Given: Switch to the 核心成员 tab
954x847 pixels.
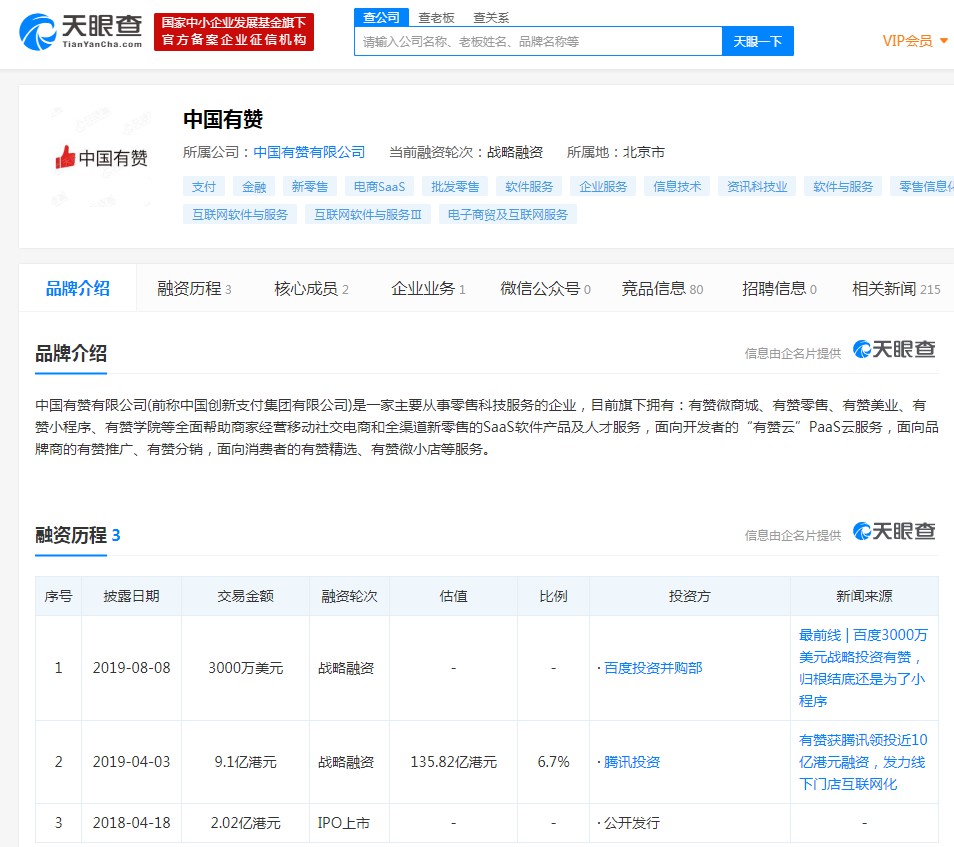Looking at the screenshot, I should coord(312,288).
